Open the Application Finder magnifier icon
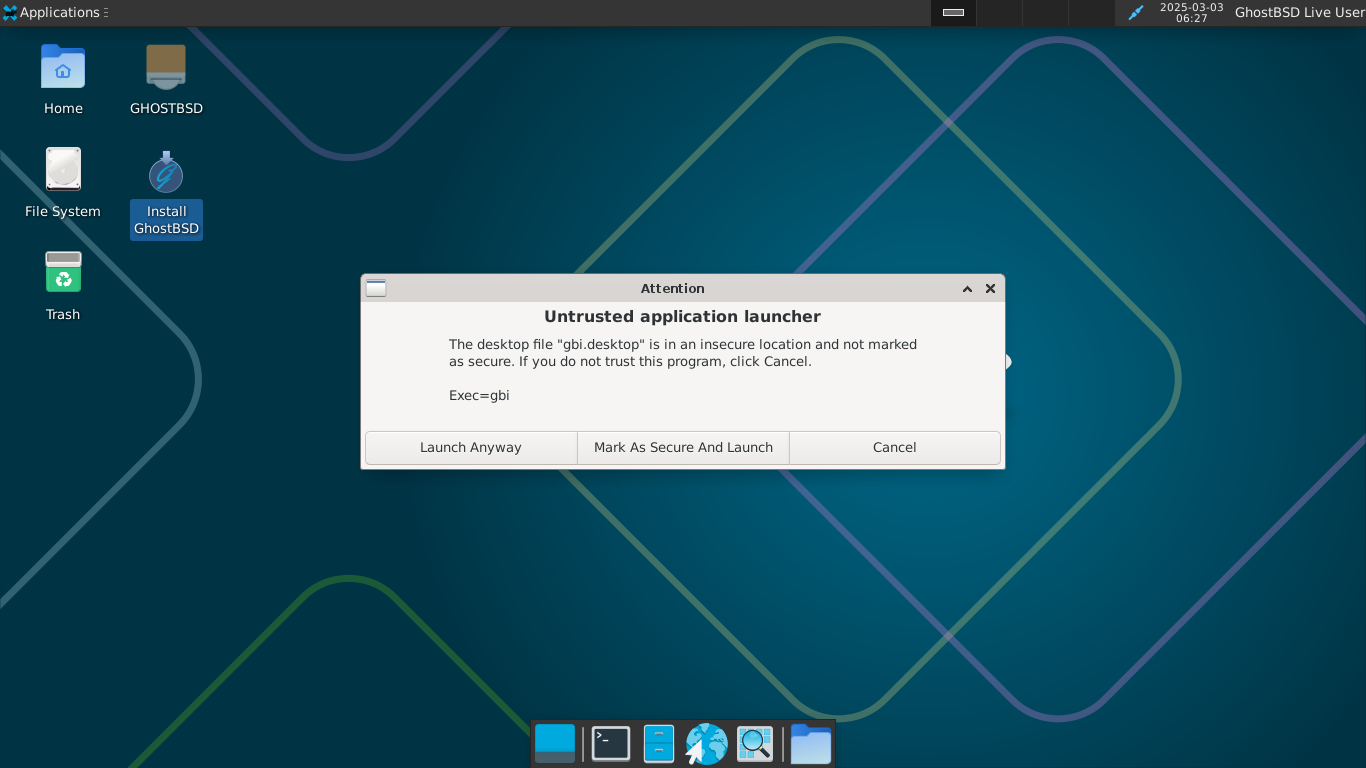The width and height of the screenshot is (1366, 768). click(755, 744)
